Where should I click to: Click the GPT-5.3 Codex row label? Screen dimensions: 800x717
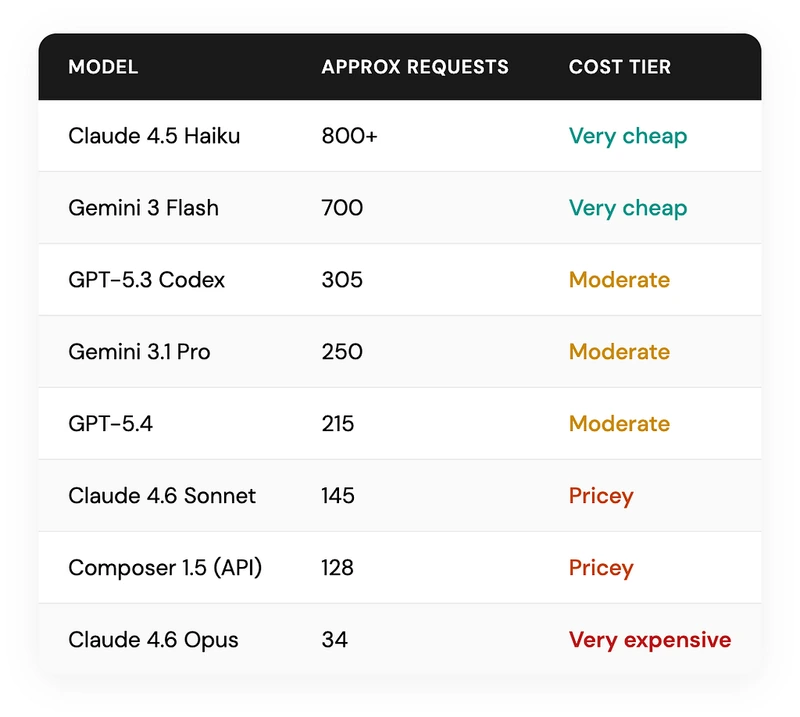146,280
